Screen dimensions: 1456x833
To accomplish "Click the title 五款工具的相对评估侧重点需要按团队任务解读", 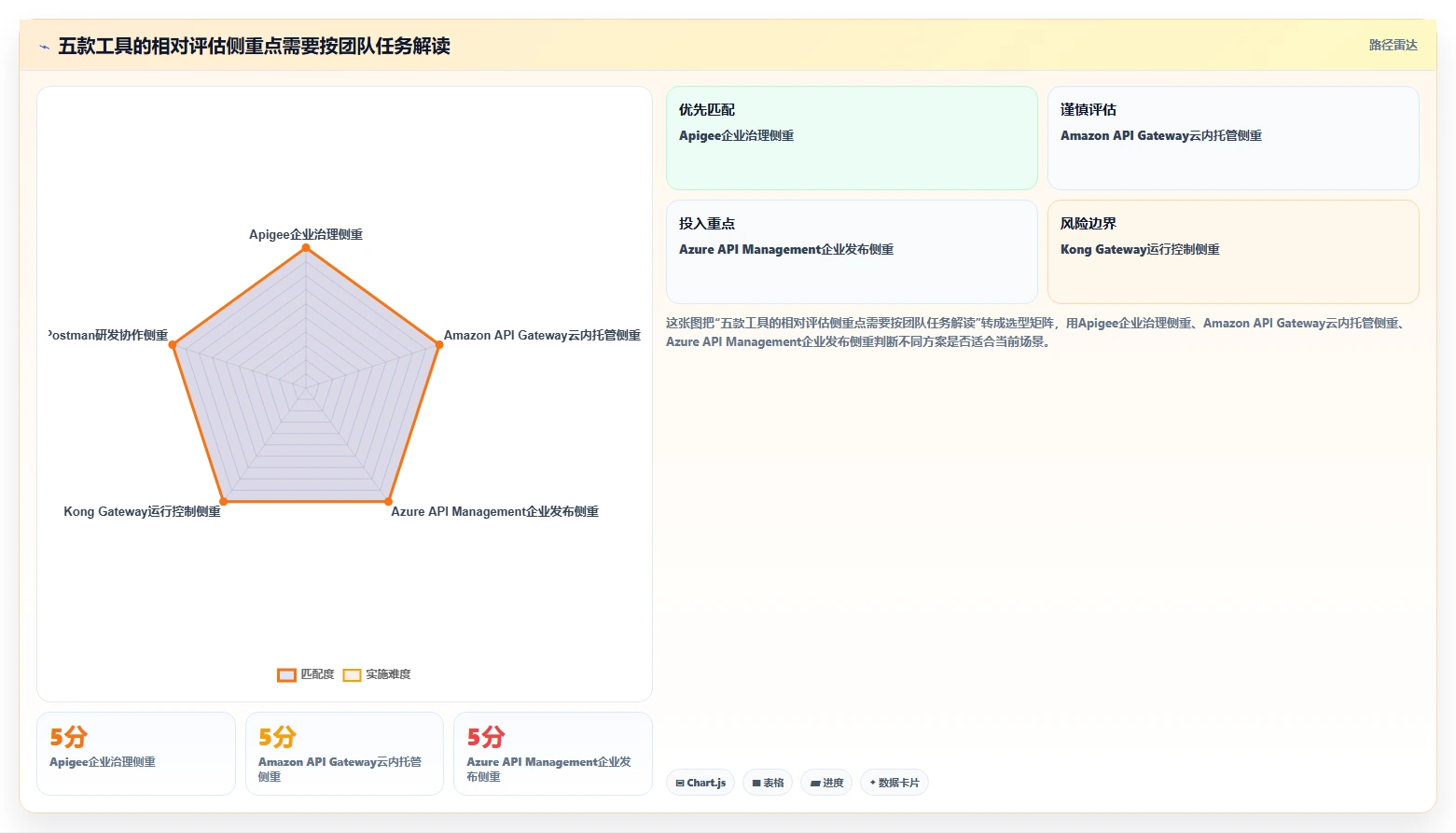I will [254, 46].
